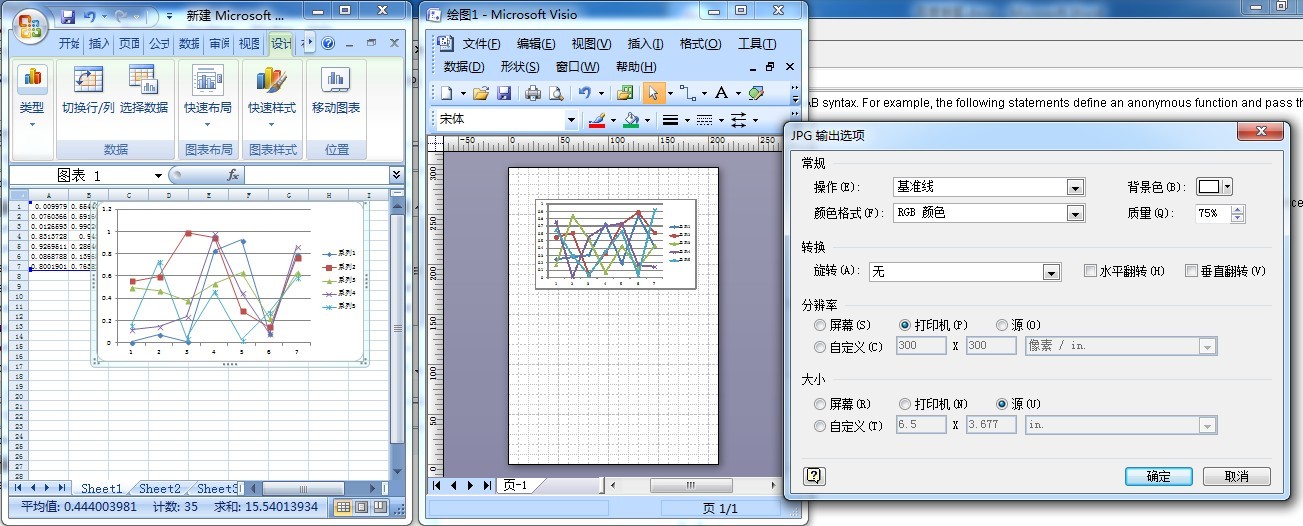
Task: Click the Excel Office button
Action: coord(32,26)
